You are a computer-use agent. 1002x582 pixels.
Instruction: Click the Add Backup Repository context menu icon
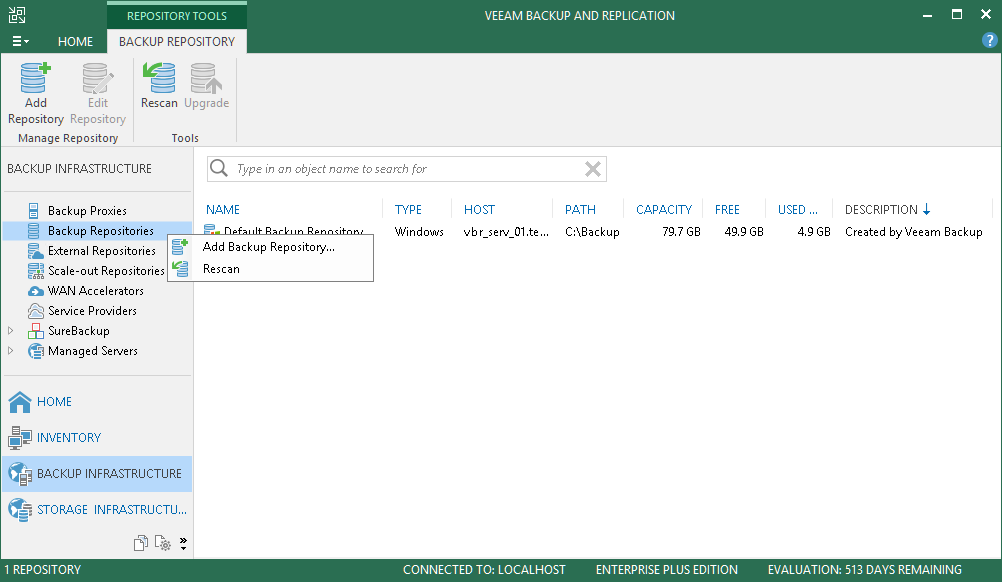pos(180,247)
